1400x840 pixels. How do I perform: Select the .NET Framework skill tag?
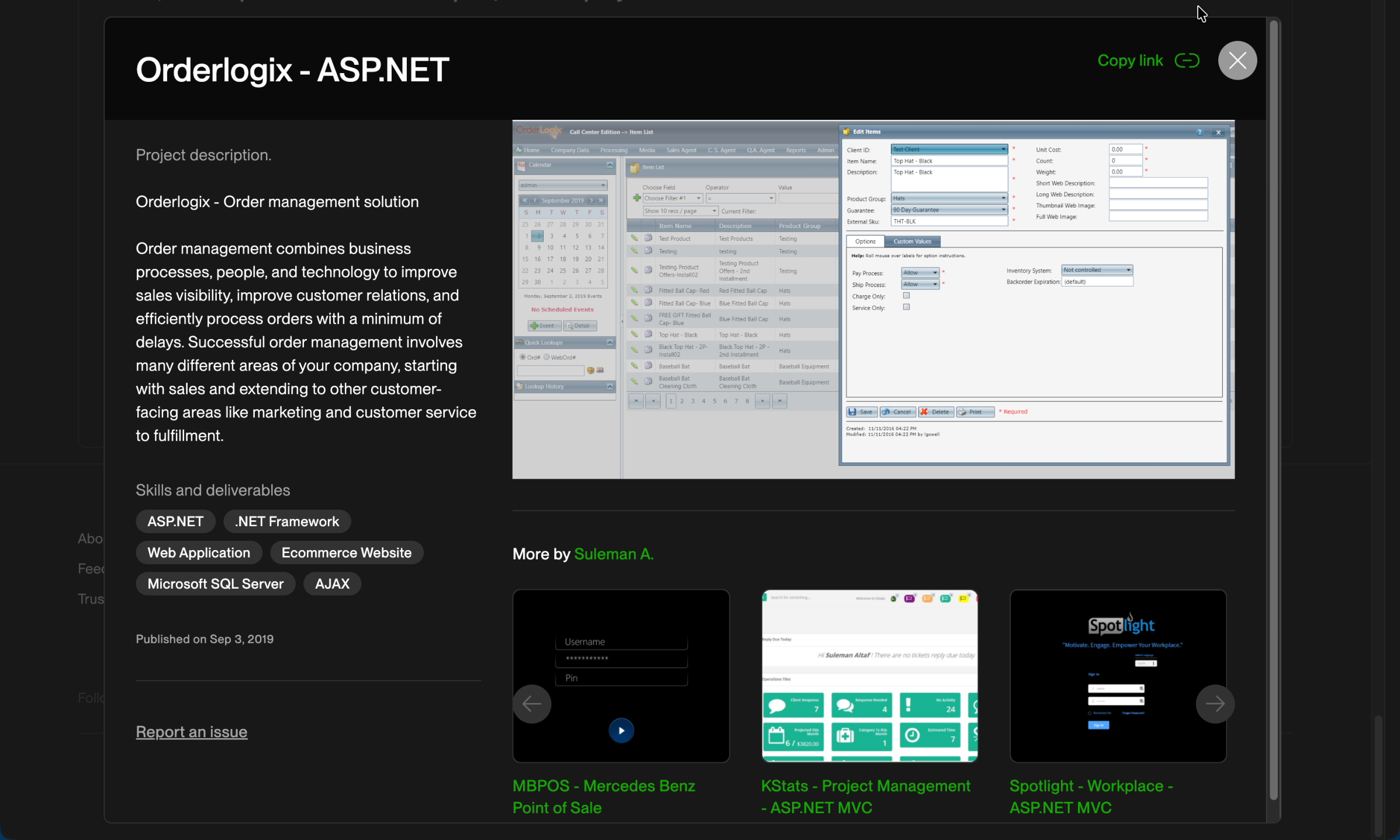click(287, 521)
